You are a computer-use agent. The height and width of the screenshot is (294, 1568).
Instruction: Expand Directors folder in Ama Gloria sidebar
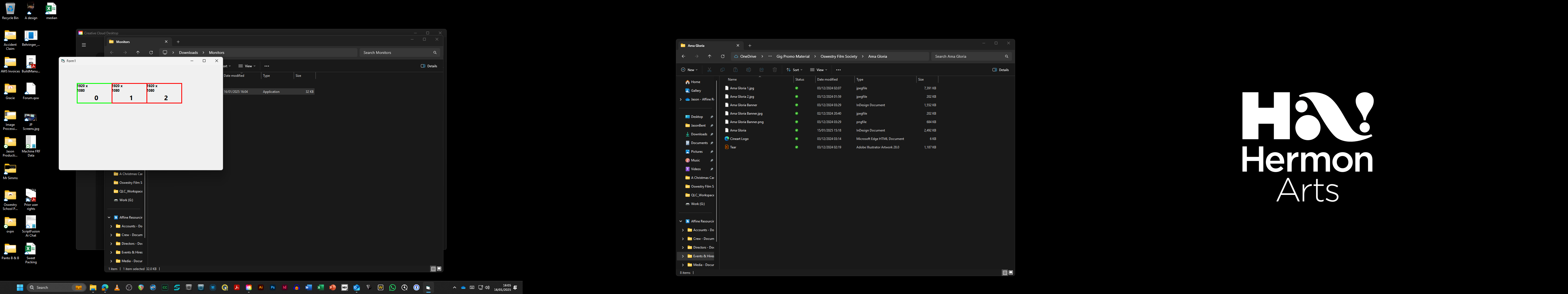tap(683, 247)
